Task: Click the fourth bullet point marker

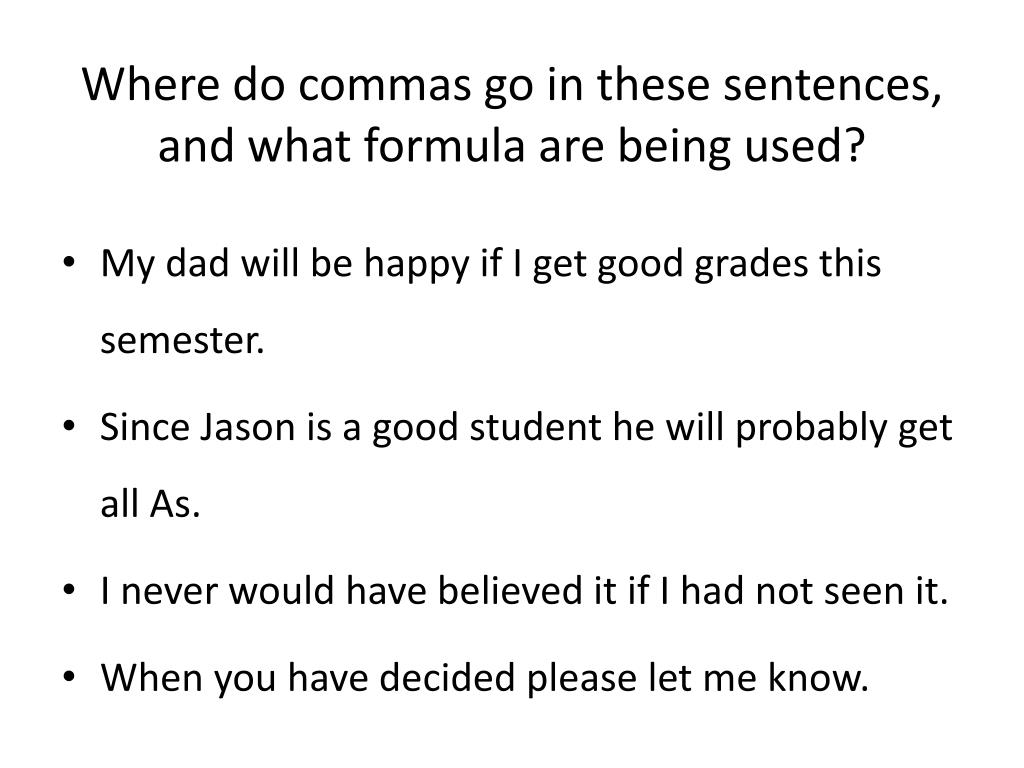Action: coord(70,676)
